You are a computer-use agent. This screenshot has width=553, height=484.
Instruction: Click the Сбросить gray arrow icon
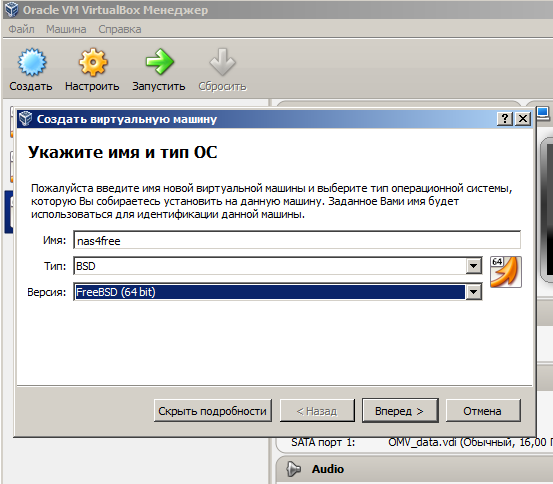222,62
